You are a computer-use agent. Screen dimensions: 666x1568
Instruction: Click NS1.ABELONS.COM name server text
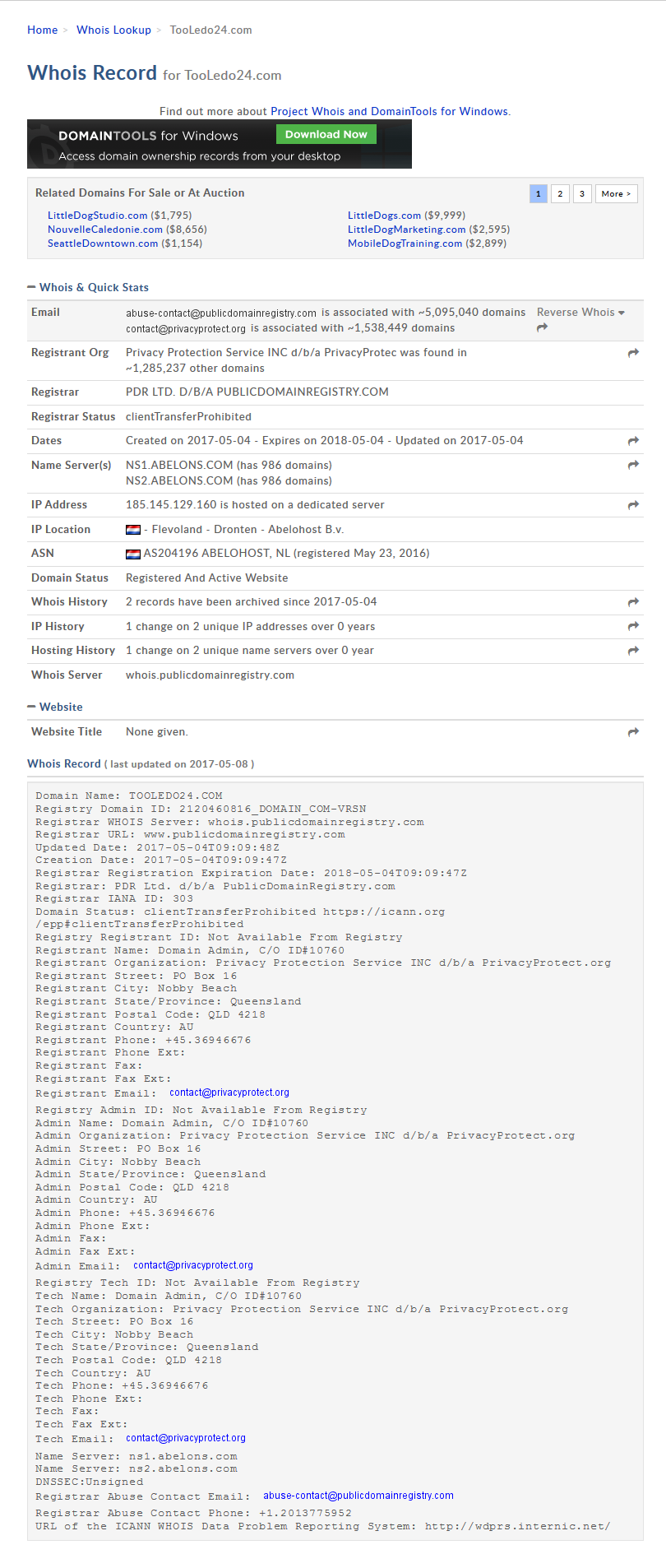(x=179, y=466)
